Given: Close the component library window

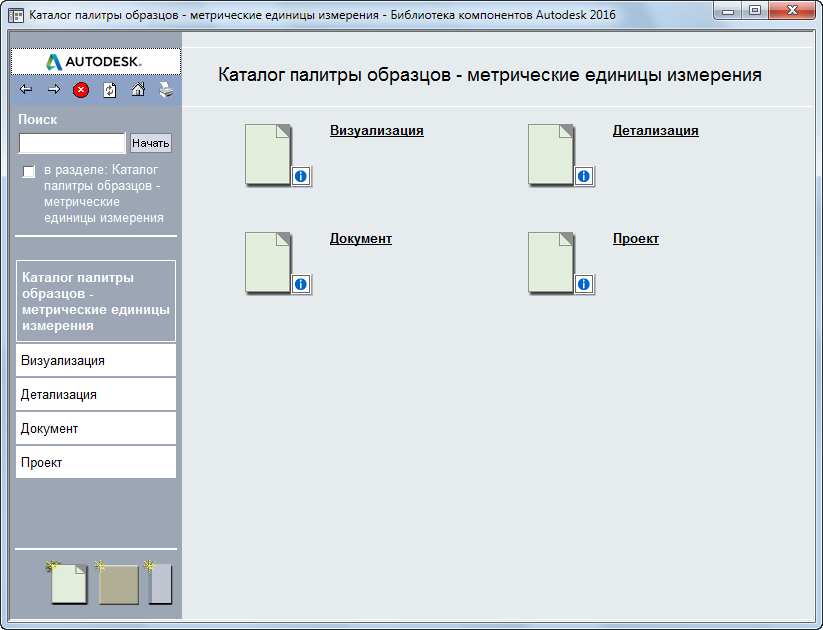Looking at the screenshot, I should [793, 10].
